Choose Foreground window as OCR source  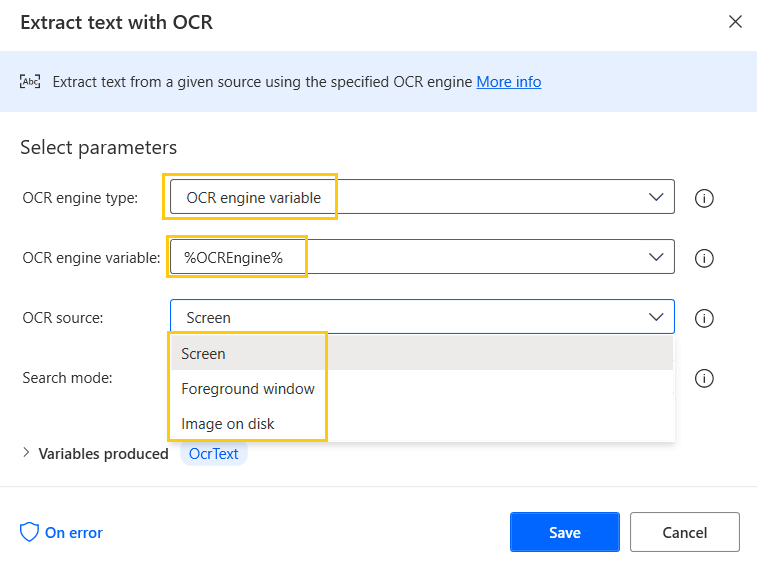pyautogui.click(x=248, y=389)
